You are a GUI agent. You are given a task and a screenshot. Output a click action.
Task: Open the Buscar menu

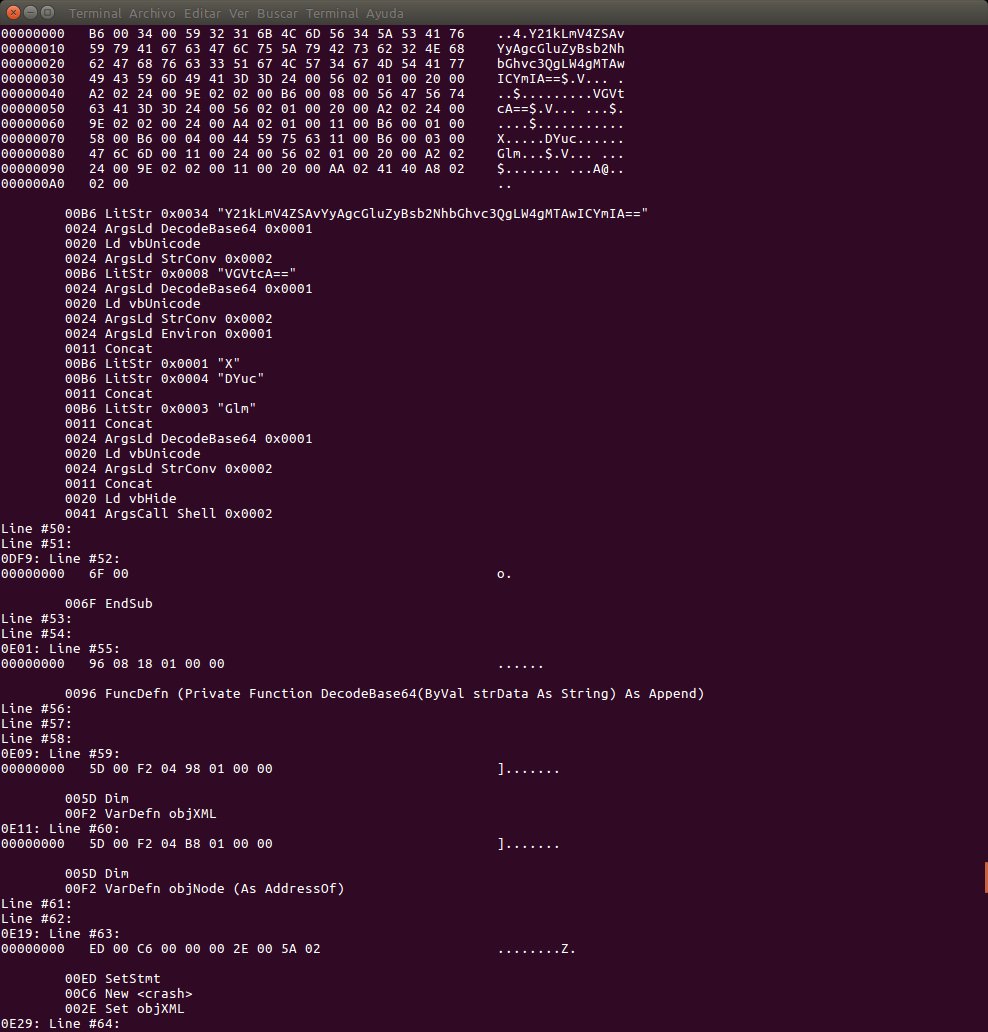pos(277,13)
